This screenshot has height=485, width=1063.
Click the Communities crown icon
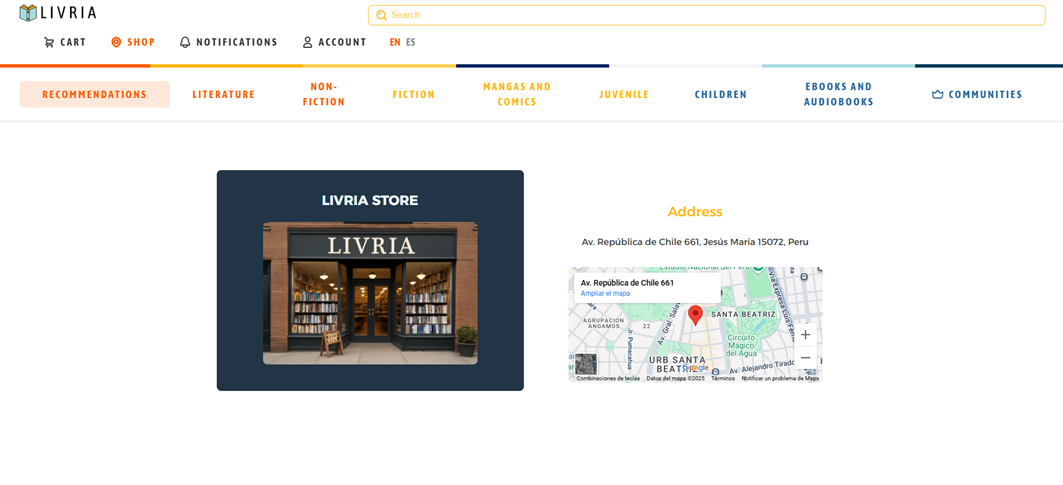coord(938,95)
